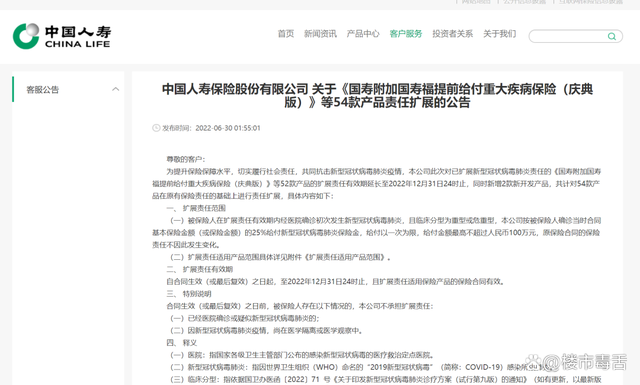The width and height of the screenshot is (640, 385).
Task: Collapse the 客服公告 sidebar chevron
Action: 116,89
